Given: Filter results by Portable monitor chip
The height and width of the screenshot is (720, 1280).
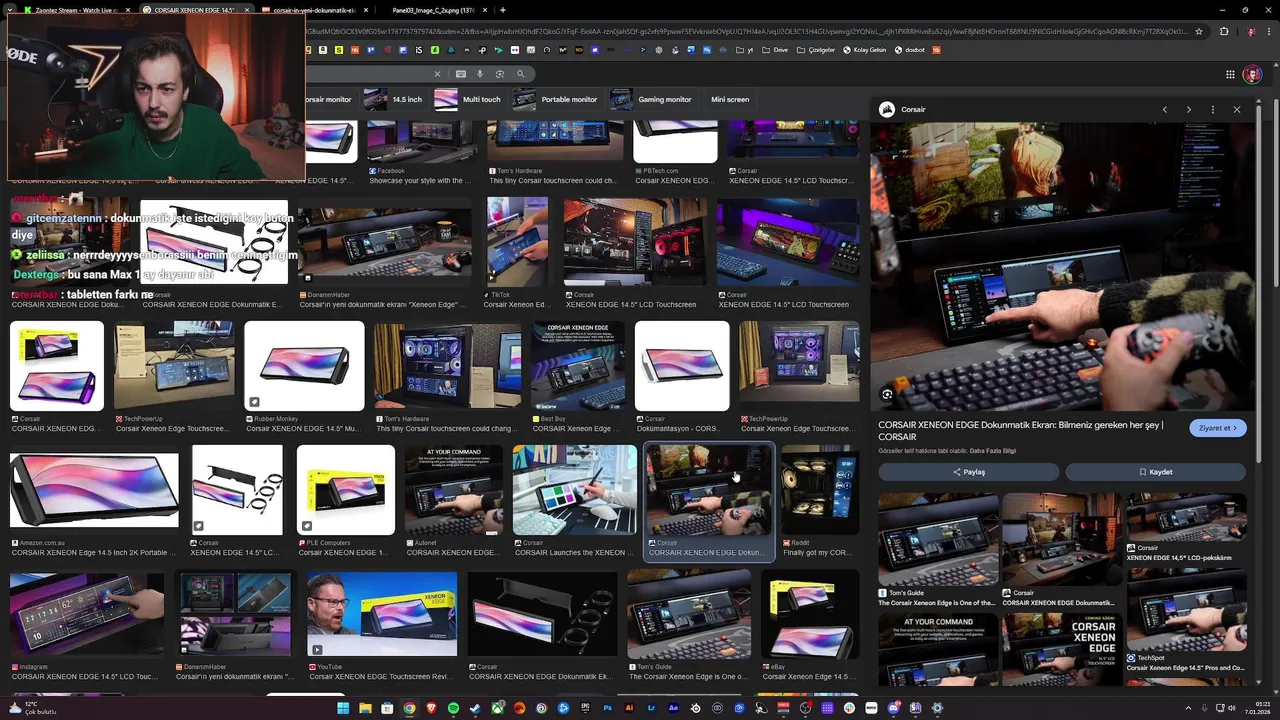Looking at the screenshot, I should pos(555,99).
